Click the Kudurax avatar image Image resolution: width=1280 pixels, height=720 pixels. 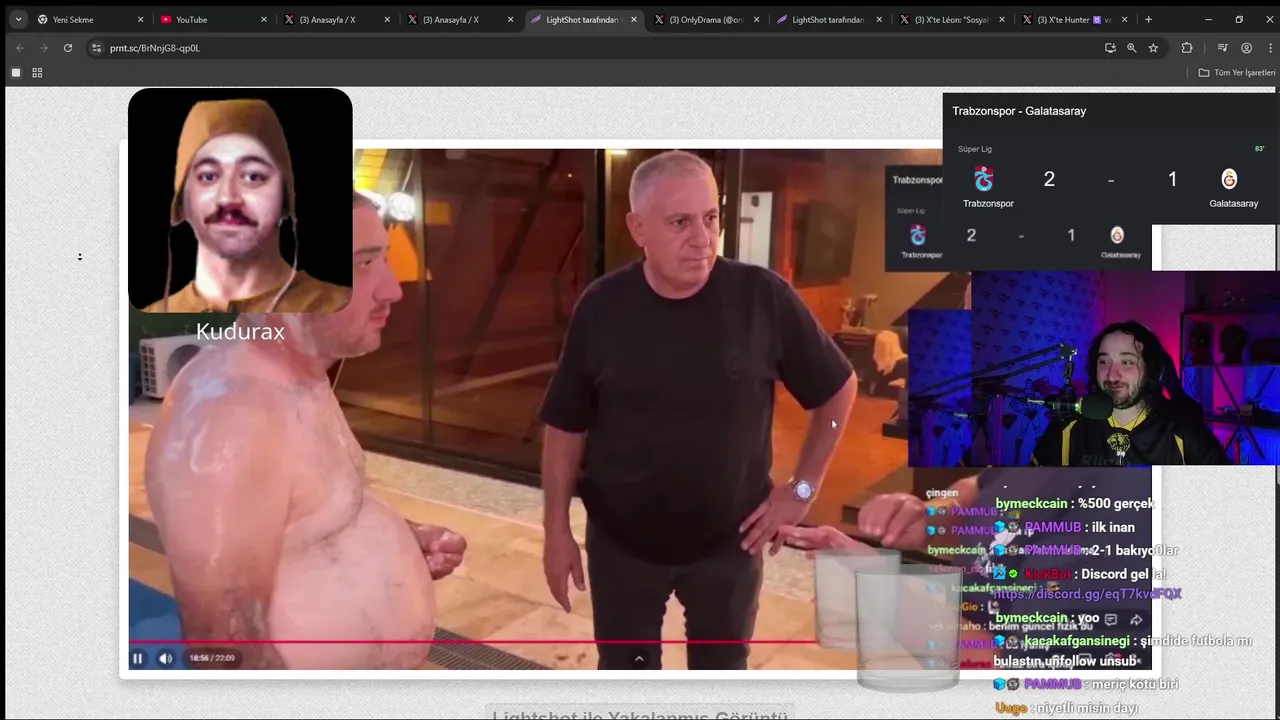(240, 200)
